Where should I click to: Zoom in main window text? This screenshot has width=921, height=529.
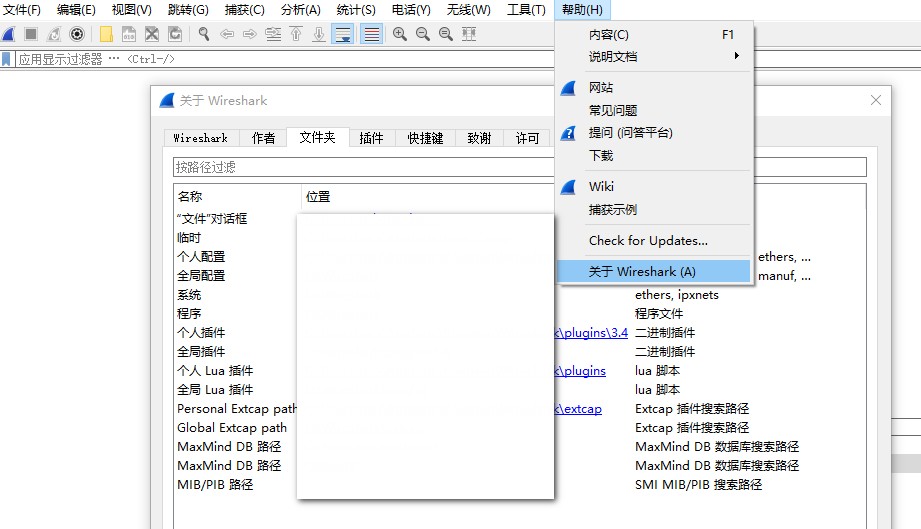[x=400, y=34]
